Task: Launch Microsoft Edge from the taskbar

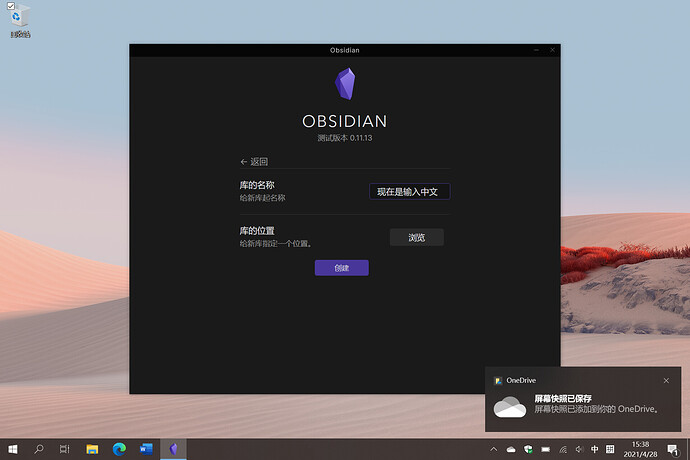Action: pos(119,449)
